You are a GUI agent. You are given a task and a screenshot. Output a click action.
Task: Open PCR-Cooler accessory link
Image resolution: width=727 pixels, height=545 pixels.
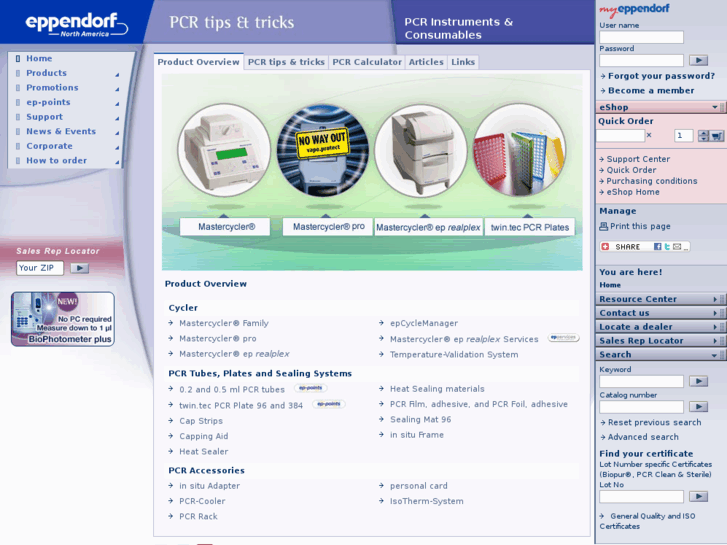coord(202,501)
